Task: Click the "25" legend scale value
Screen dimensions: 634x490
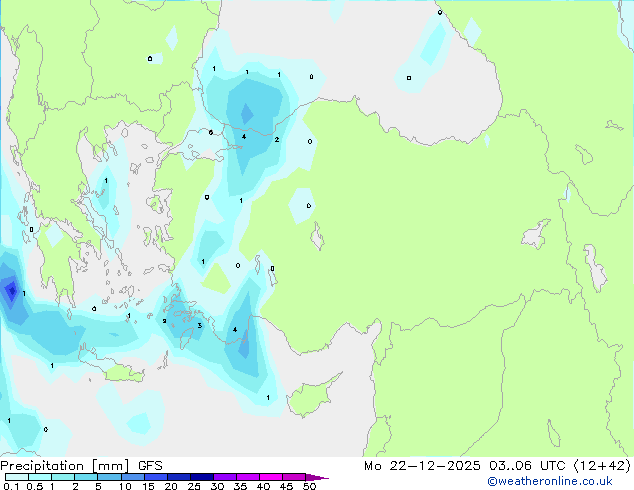Action: coord(194,486)
